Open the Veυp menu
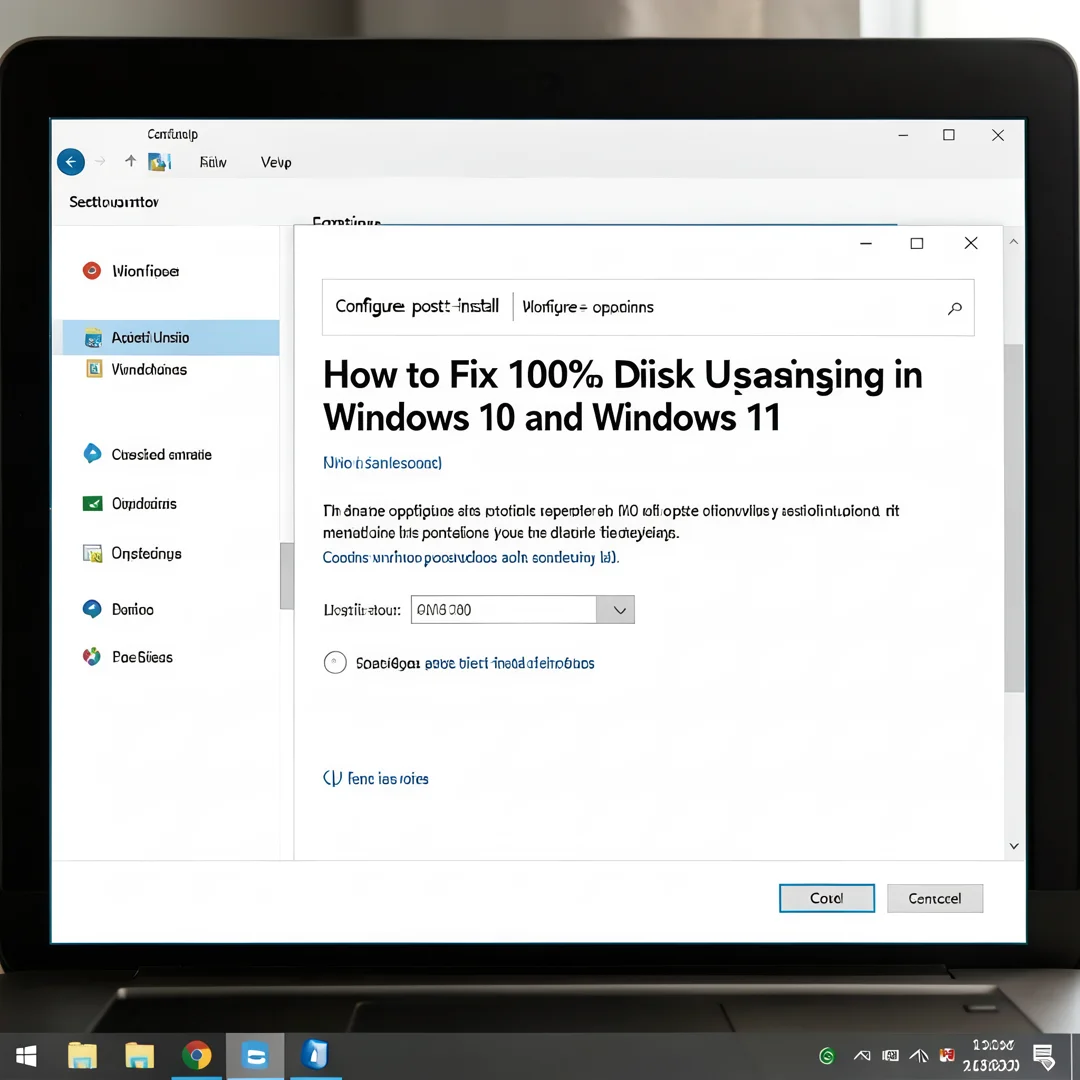Viewport: 1080px width, 1080px height. tap(276, 163)
